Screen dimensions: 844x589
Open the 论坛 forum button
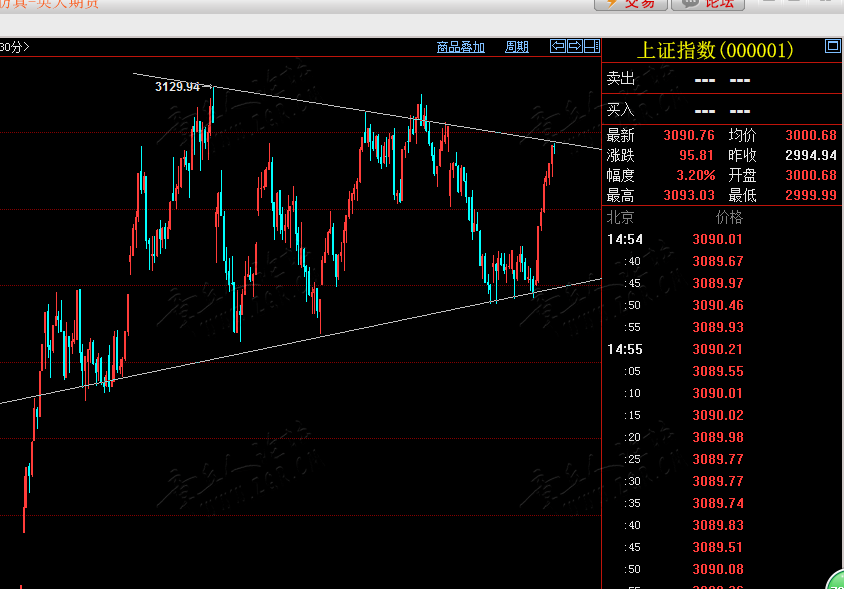708,4
